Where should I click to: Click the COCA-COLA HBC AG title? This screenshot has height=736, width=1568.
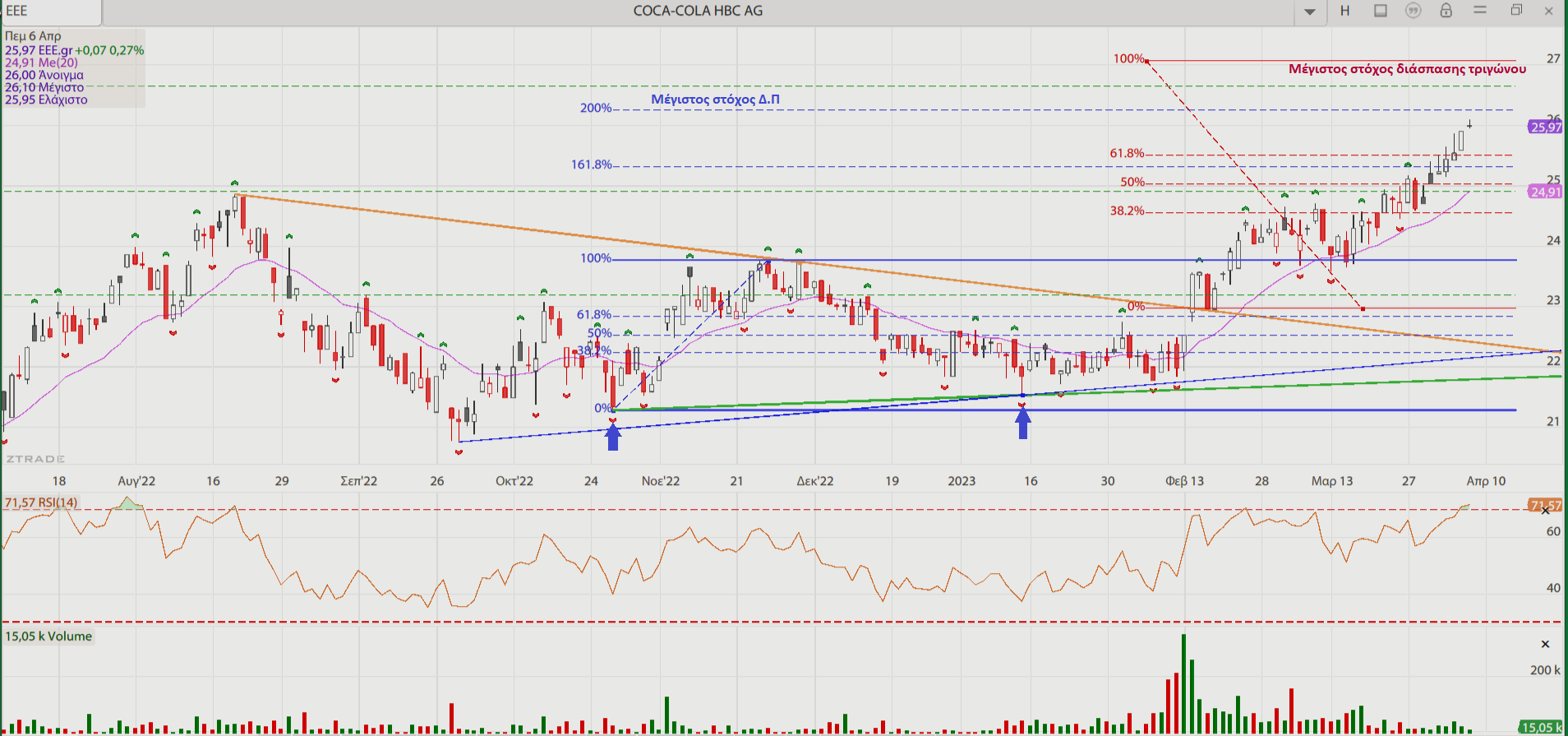point(698,11)
